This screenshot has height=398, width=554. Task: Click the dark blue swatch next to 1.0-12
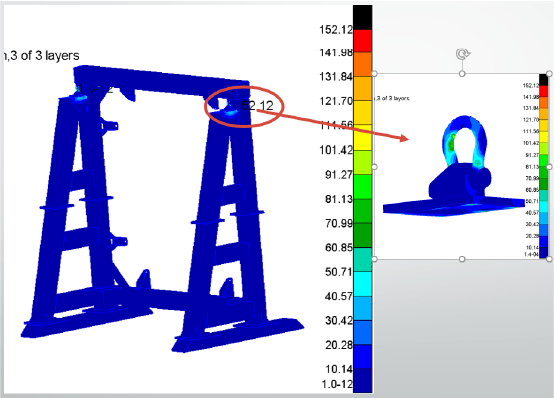click(363, 380)
